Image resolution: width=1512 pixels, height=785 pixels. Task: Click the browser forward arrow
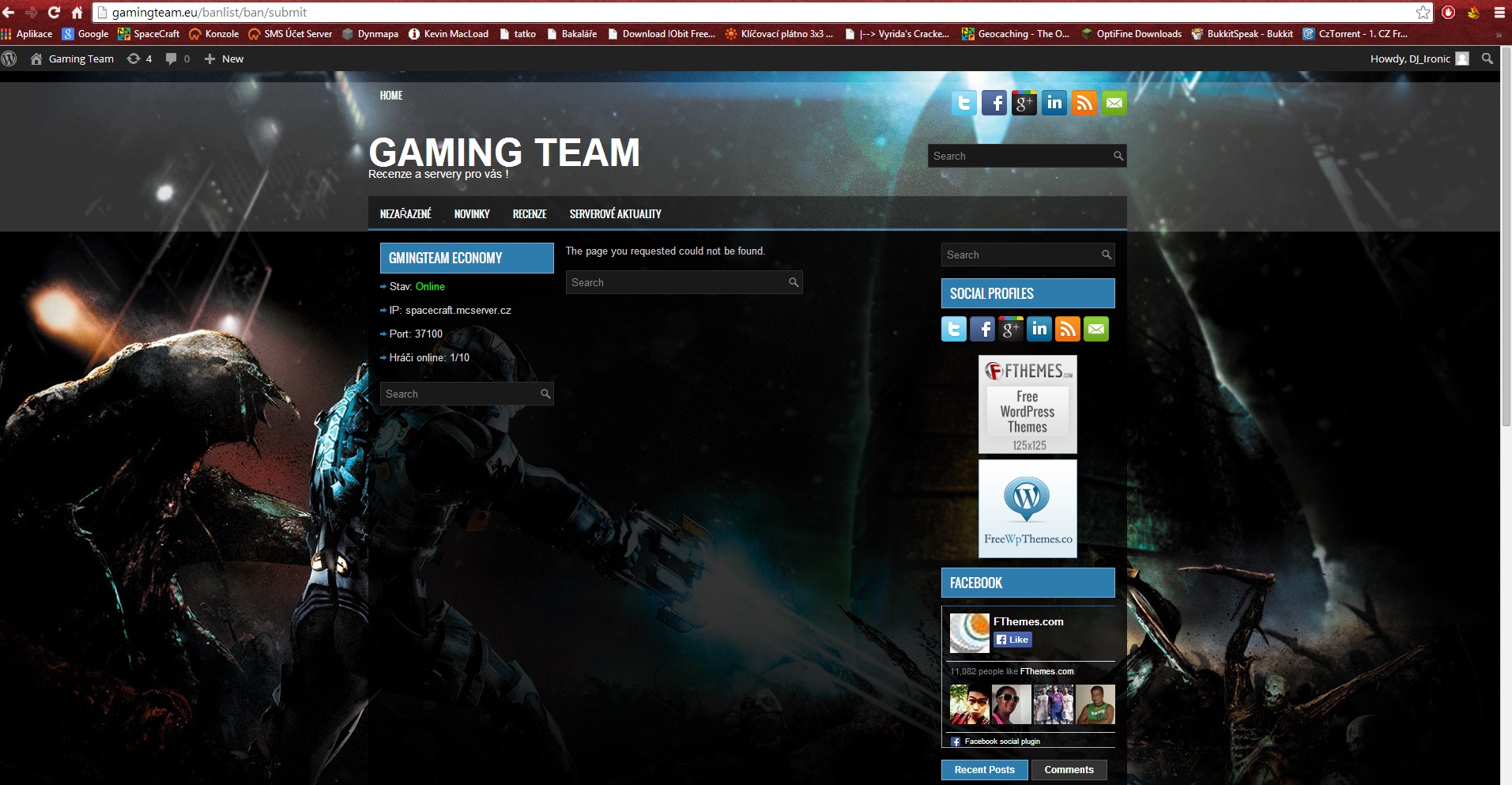click(x=32, y=12)
